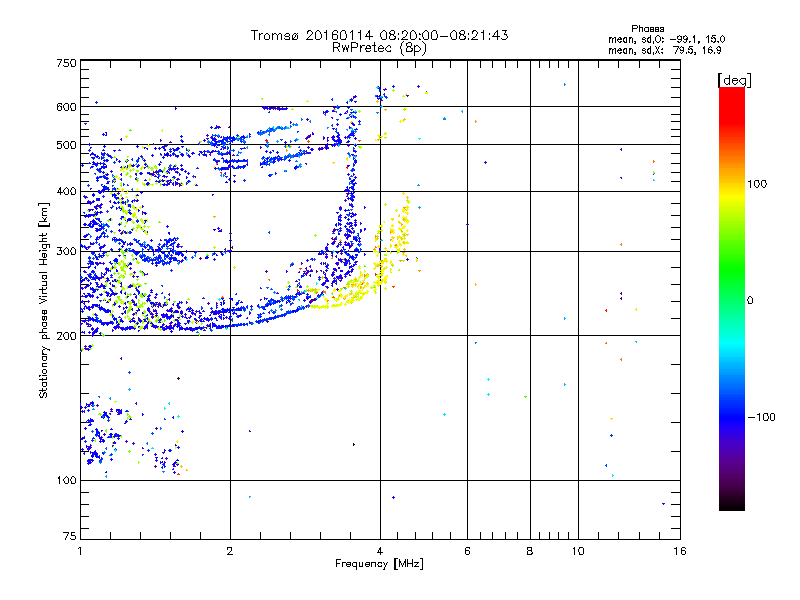Click the black bottom of the colorbar
This screenshot has height=600, width=800.
(732, 503)
